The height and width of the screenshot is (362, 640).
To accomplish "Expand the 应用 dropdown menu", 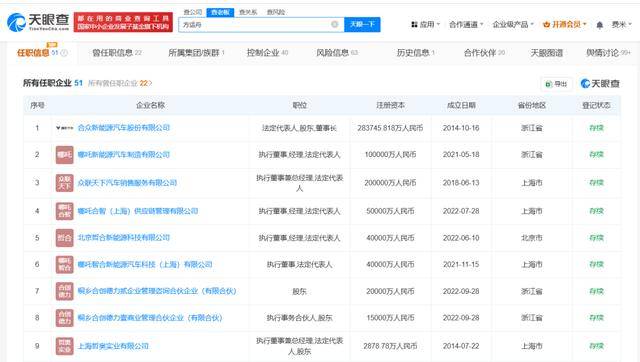I will click(425, 24).
